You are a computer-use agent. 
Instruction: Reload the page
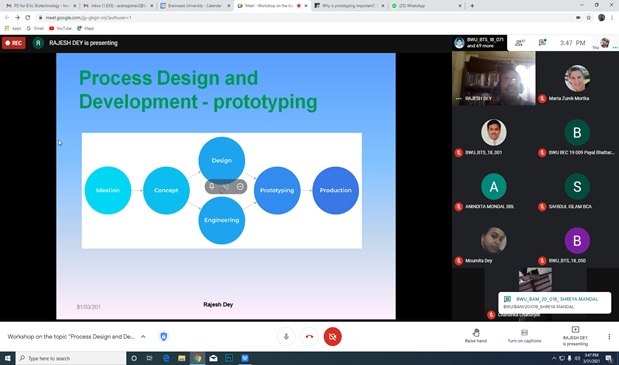(x=28, y=17)
